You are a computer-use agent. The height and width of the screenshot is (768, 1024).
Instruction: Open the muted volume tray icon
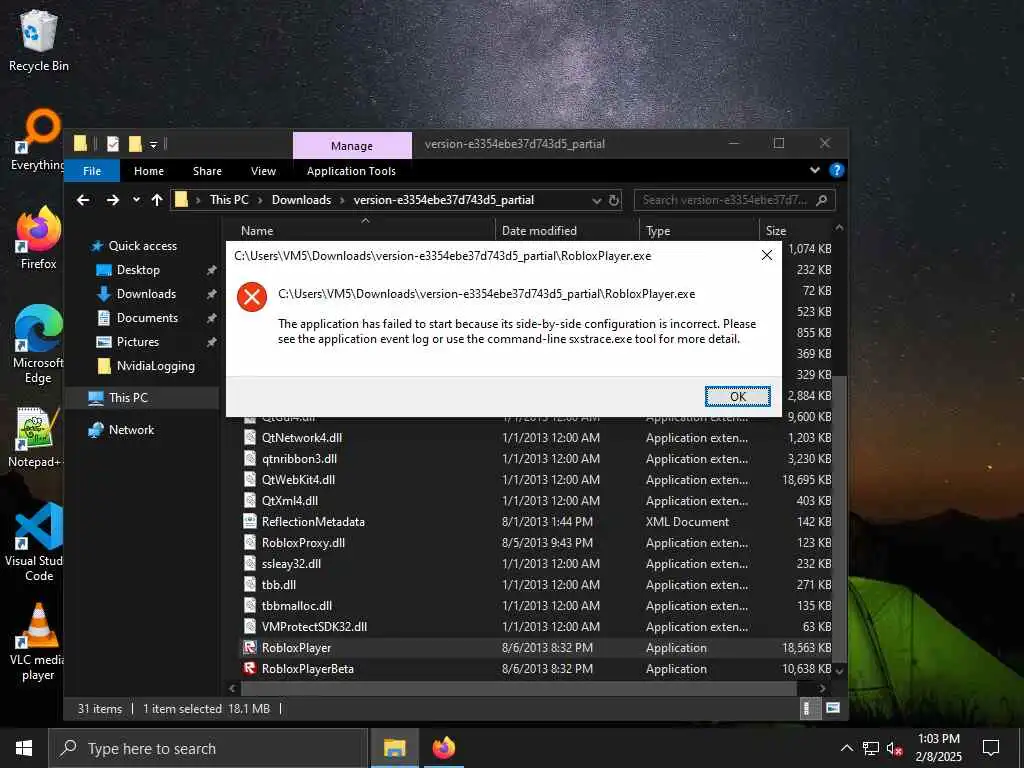[894, 748]
